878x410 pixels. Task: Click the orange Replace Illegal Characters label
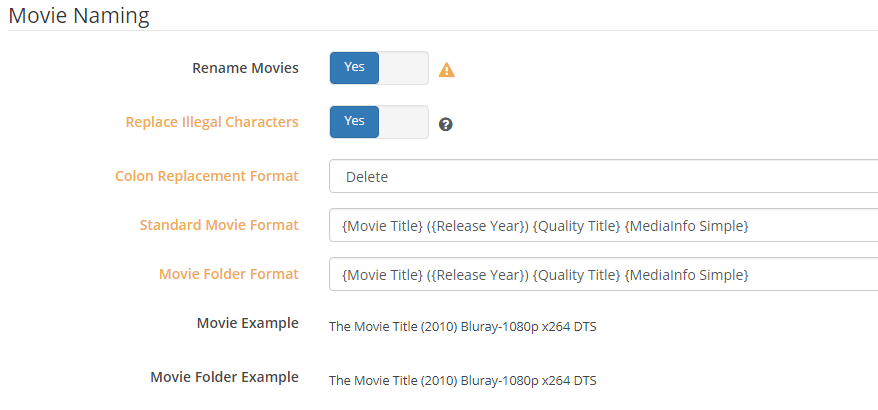click(x=212, y=122)
